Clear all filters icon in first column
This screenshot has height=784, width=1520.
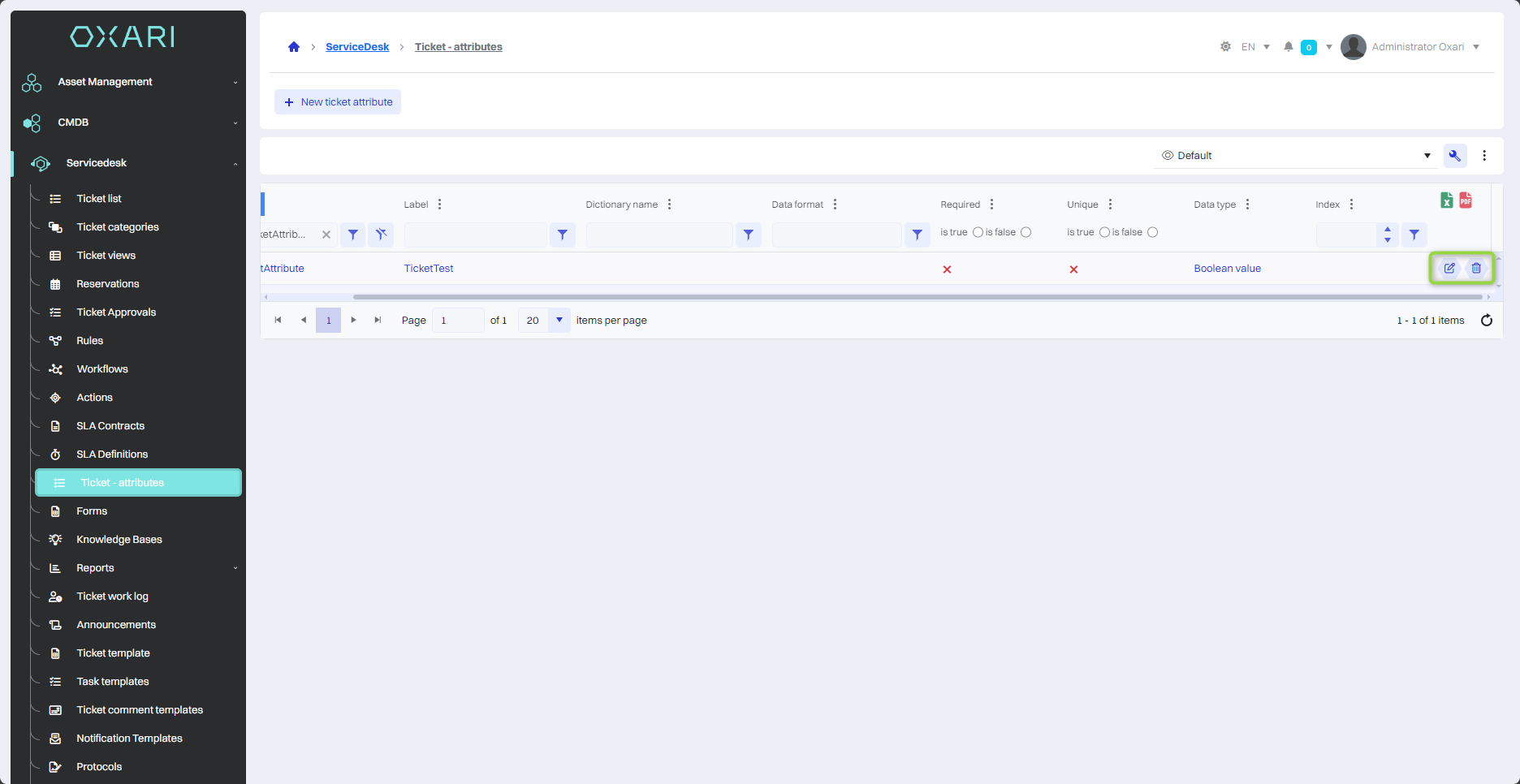[381, 235]
